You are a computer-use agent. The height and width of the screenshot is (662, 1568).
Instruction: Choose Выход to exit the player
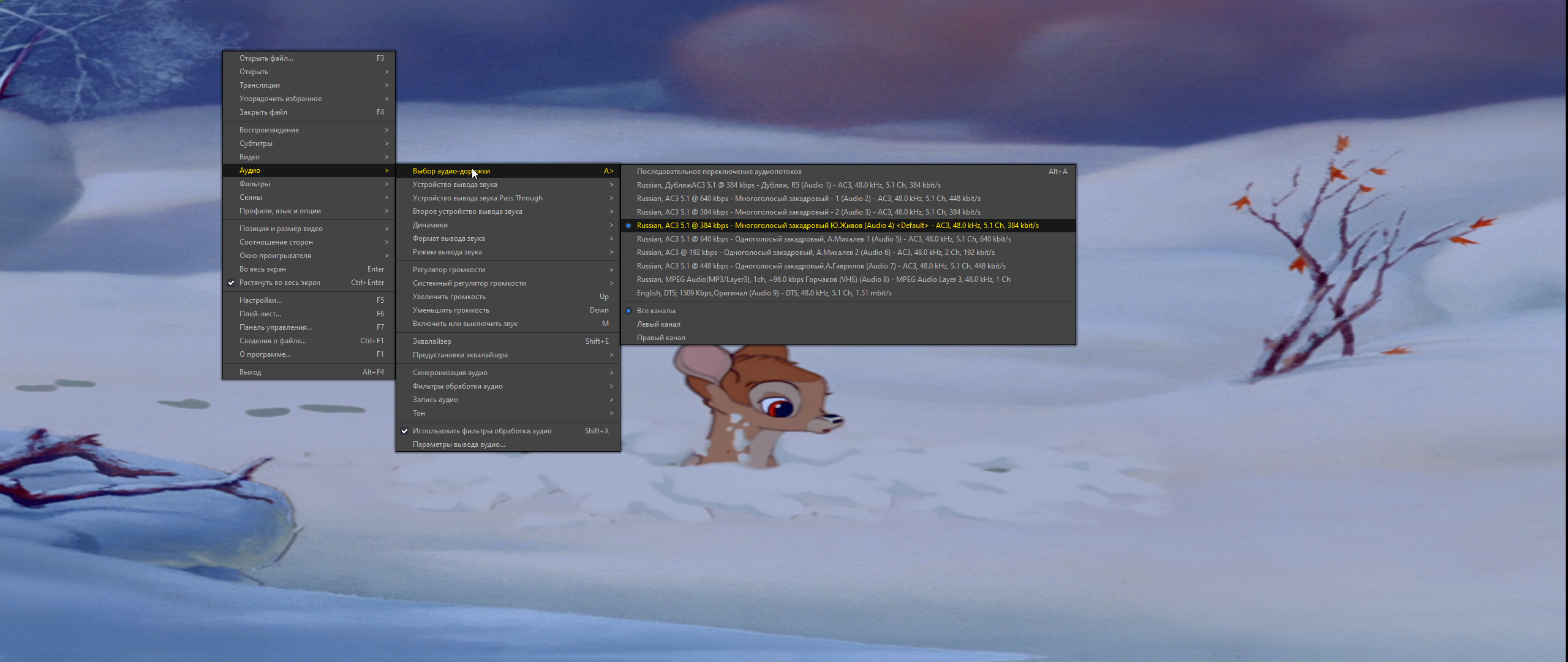coord(250,372)
